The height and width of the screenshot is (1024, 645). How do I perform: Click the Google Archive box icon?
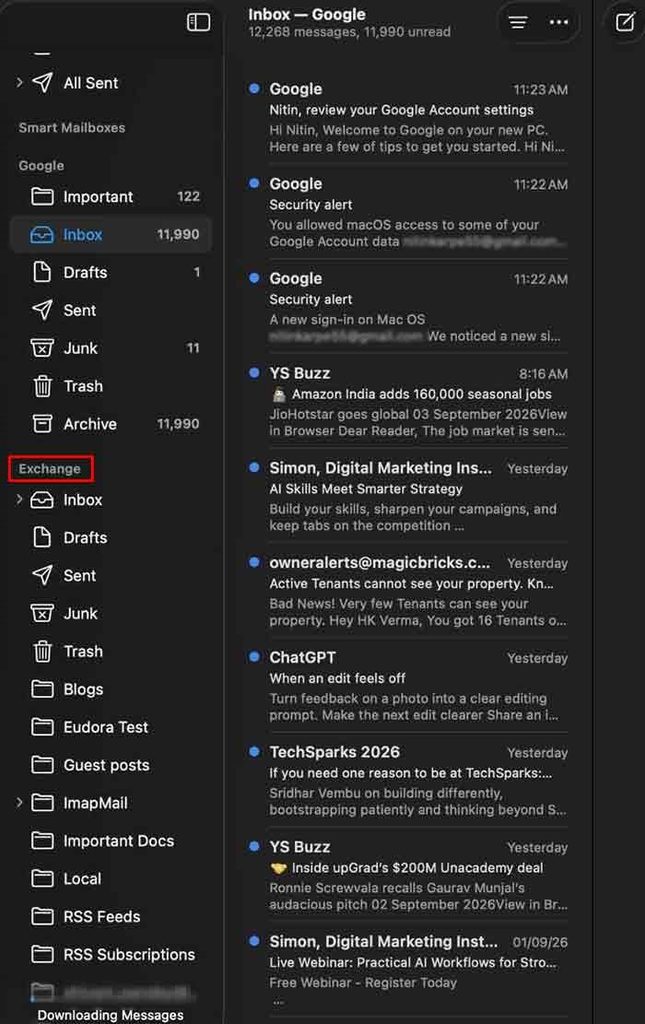click(x=42, y=424)
